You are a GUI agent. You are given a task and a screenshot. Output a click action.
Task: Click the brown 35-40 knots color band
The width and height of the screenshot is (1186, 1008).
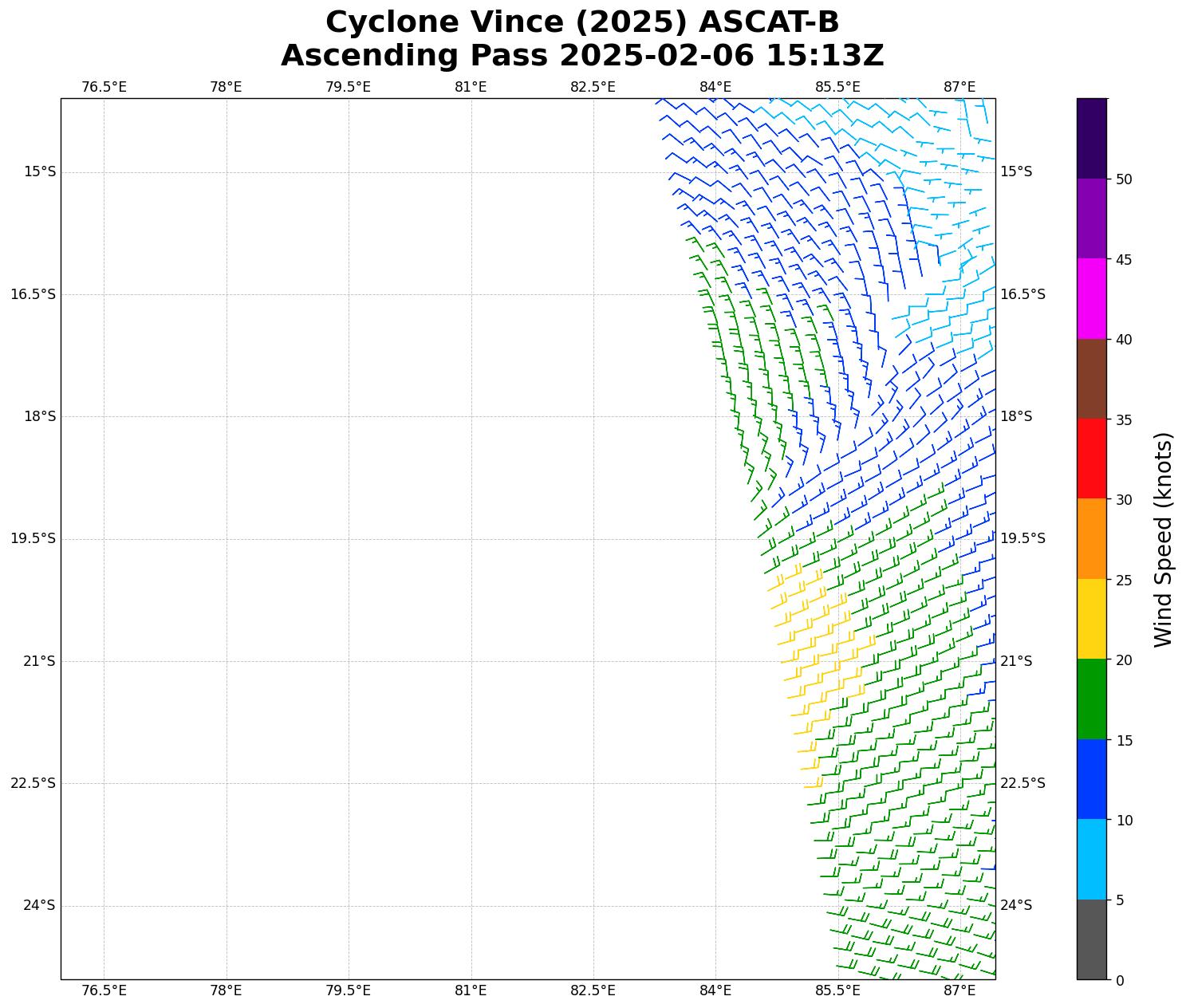1091,379
